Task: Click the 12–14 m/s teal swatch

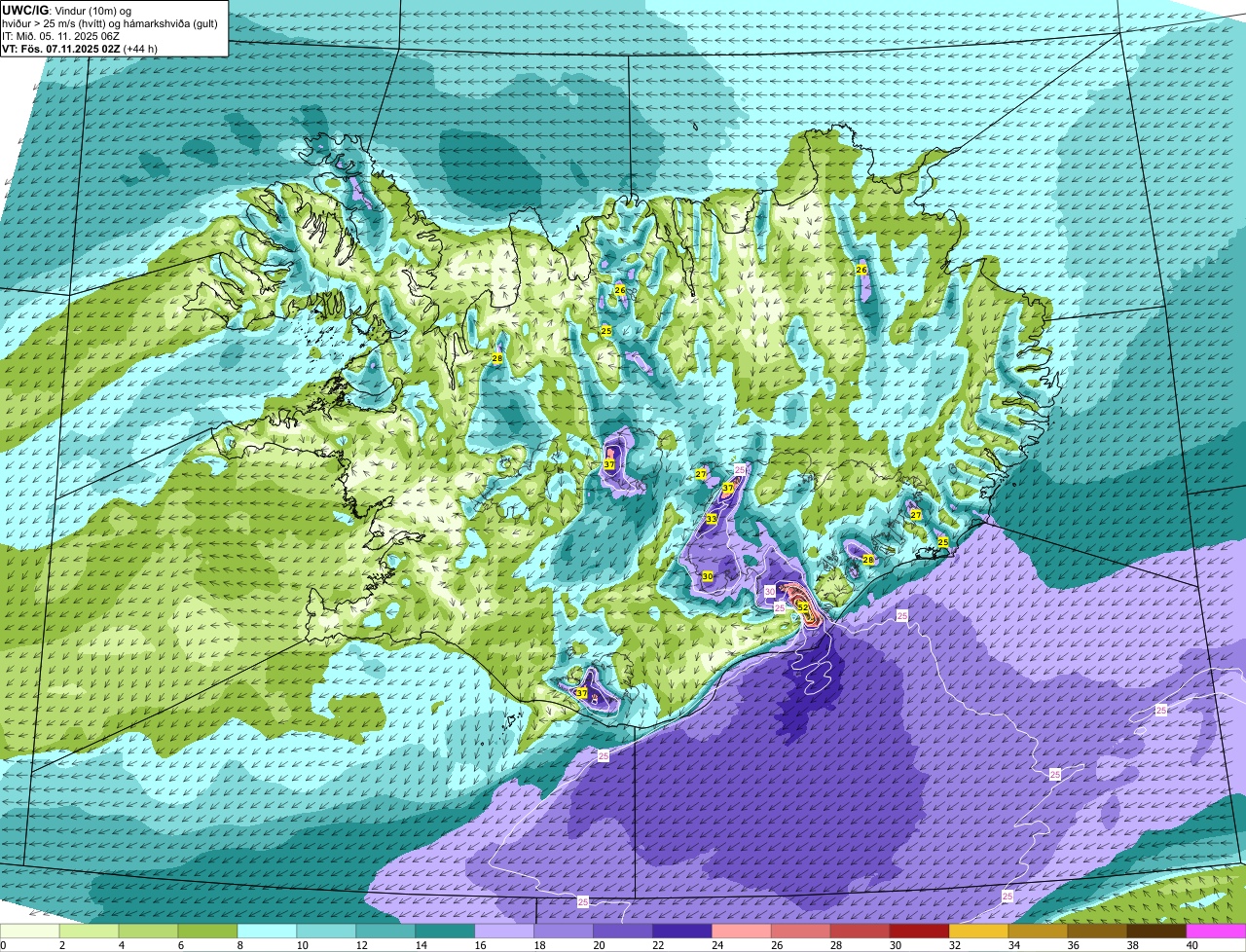Action: pos(387,932)
